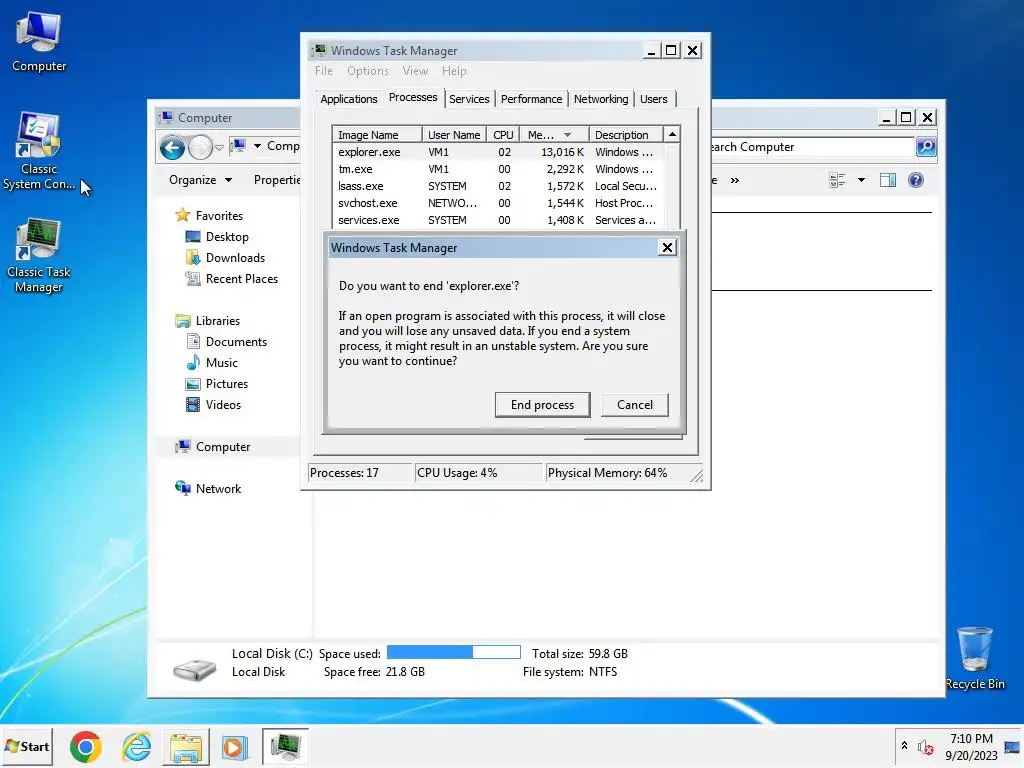Screen dimensions: 1024x768
Task: Click the muted volume tray icon
Action: point(925,747)
